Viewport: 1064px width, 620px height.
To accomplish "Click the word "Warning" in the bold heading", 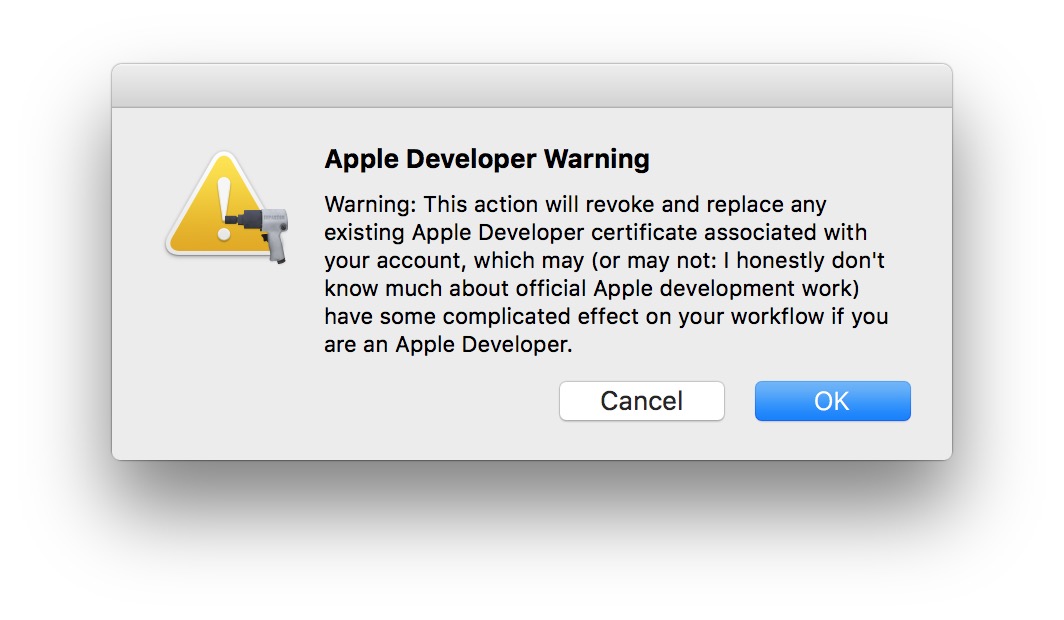I will click(x=596, y=161).
